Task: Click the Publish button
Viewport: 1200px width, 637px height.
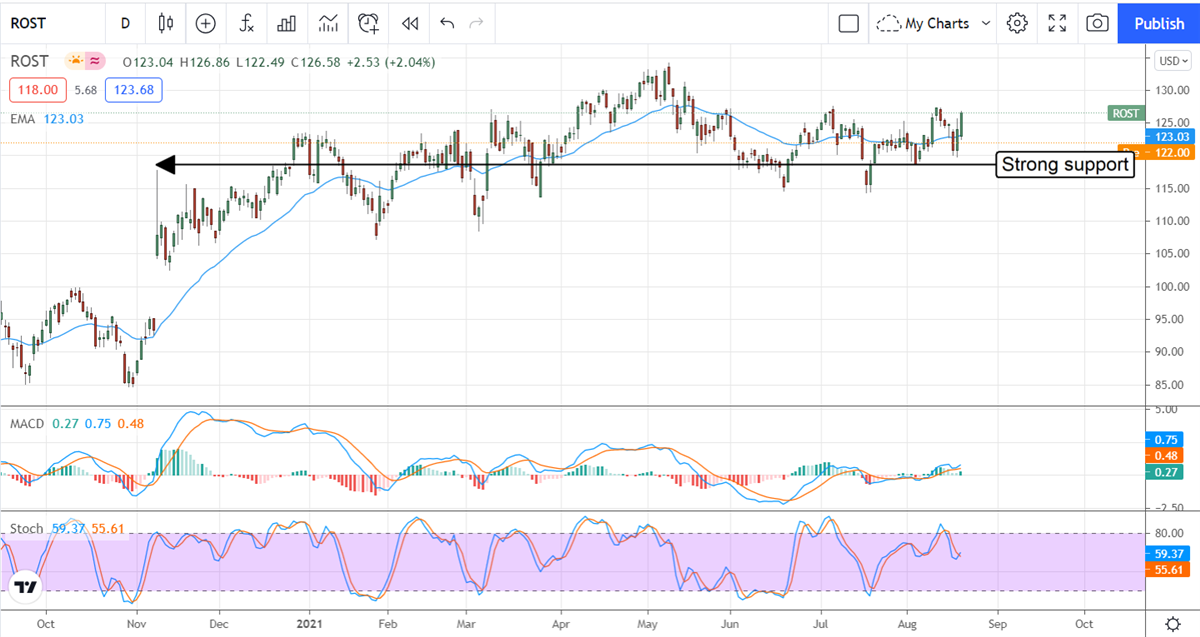Action: point(1159,23)
